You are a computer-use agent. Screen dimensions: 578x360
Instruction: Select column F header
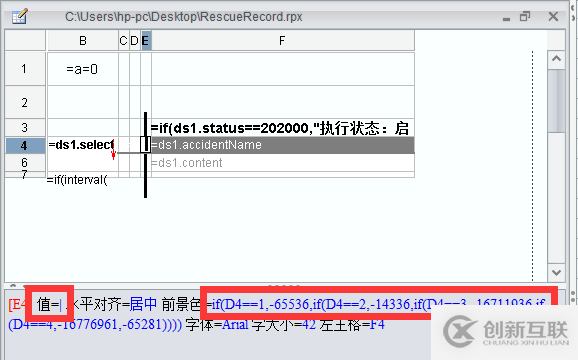coord(283,41)
